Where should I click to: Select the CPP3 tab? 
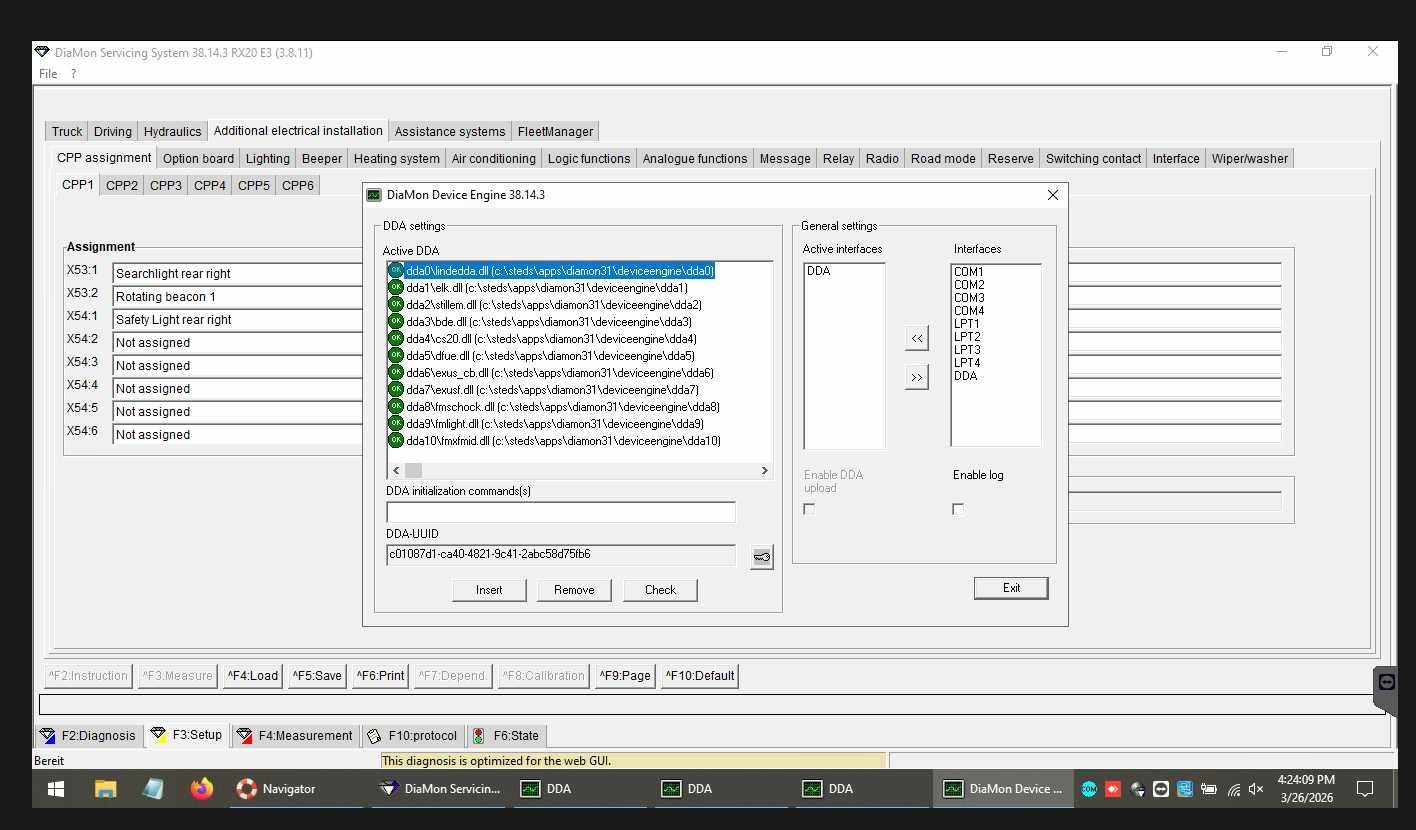coord(166,185)
